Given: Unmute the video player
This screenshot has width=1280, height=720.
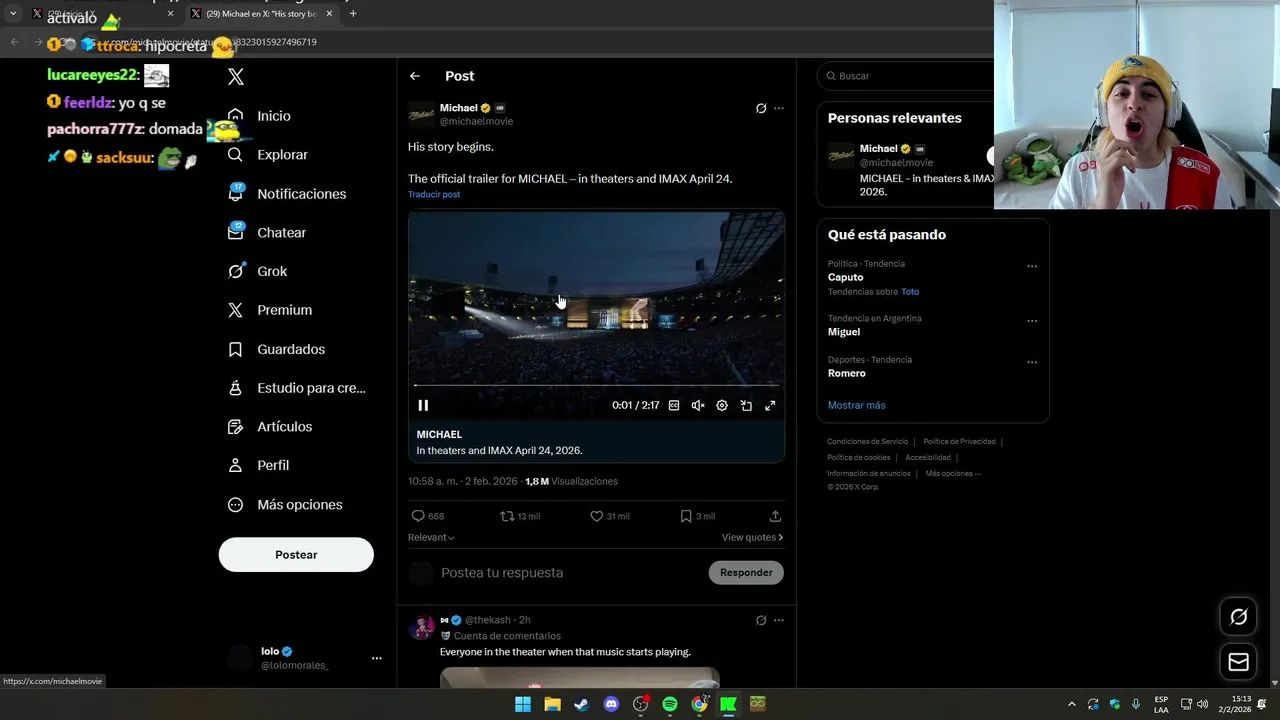Looking at the screenshot, I should coord(698,405).
